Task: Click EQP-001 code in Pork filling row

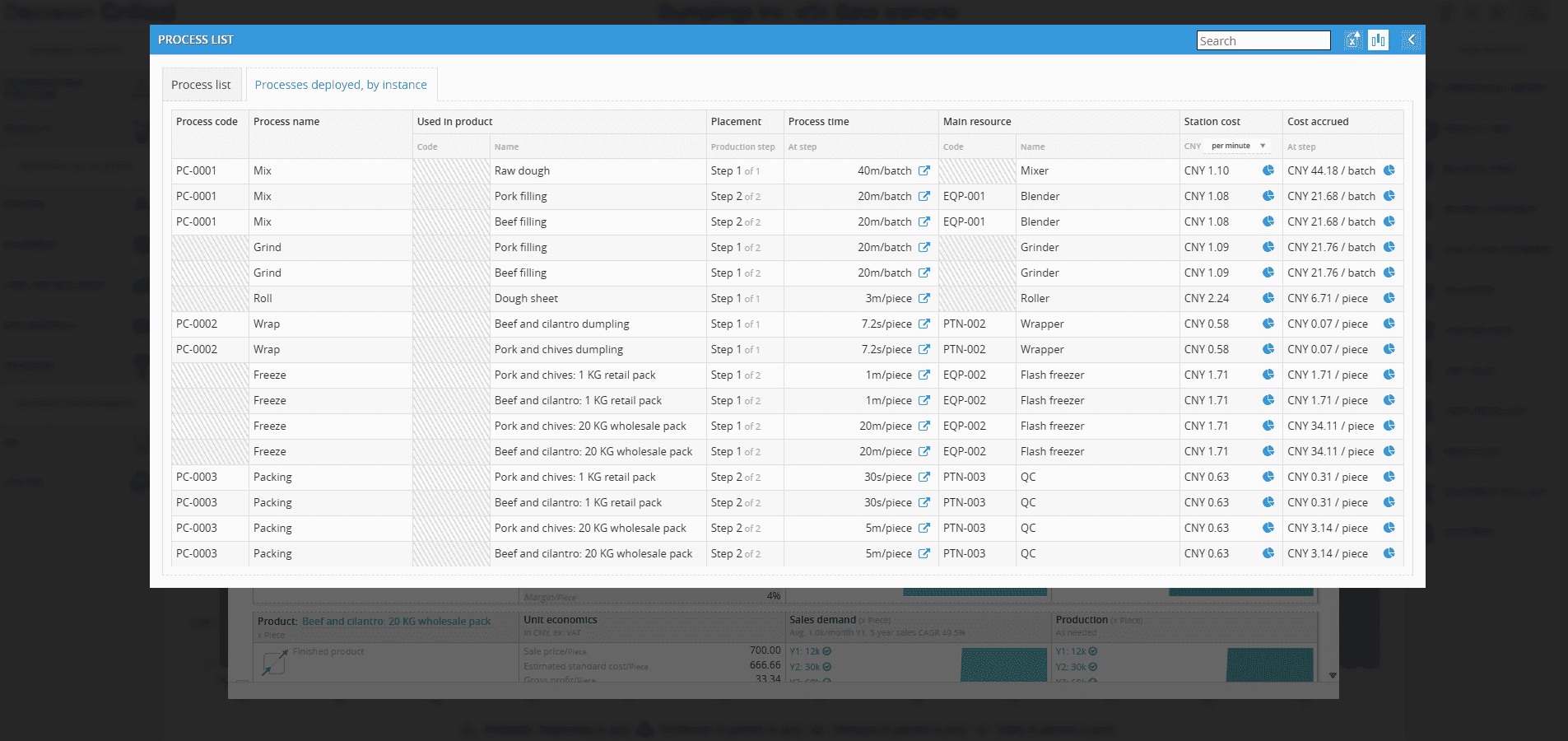Action: pos(964,196)
